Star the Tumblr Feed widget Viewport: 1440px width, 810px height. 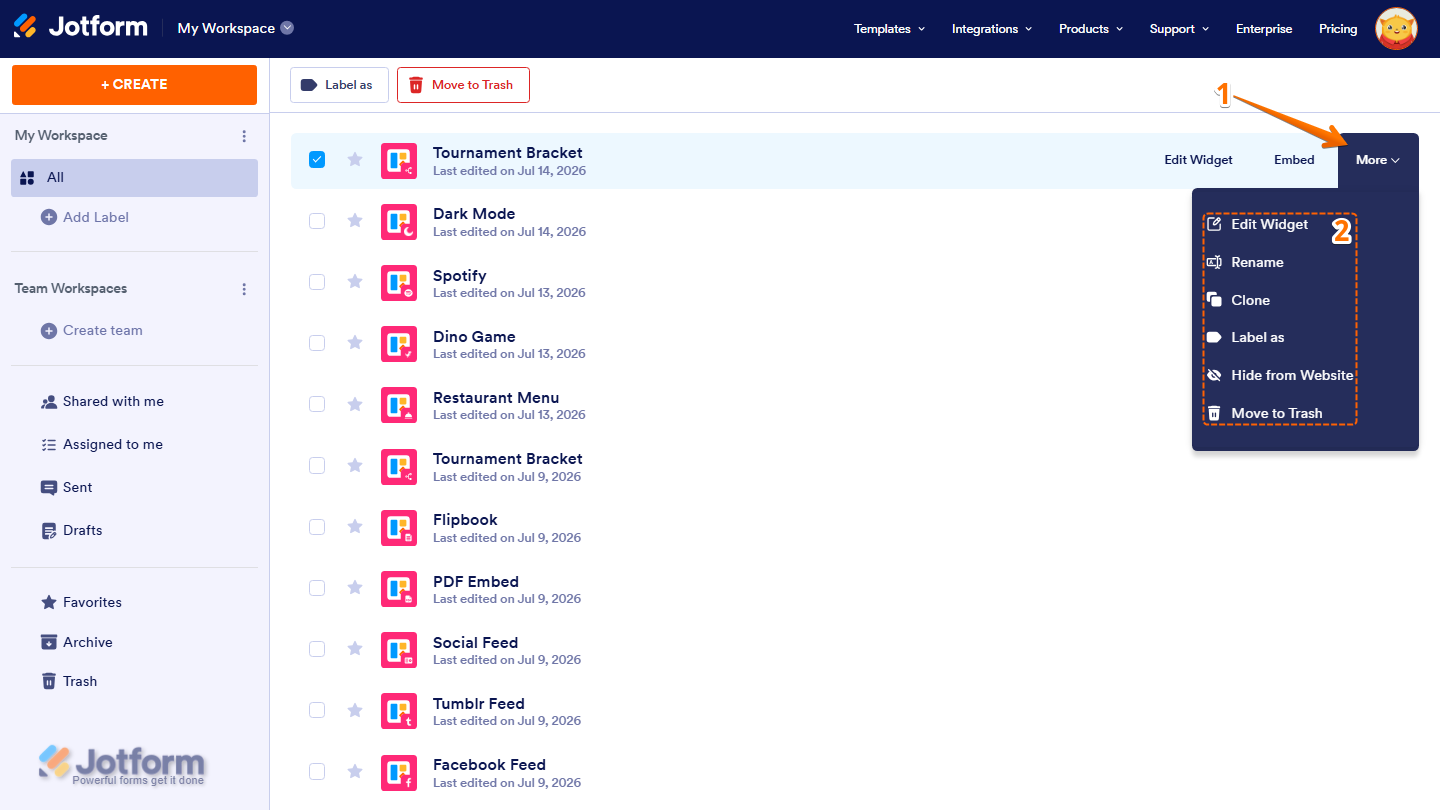(354, 710)
